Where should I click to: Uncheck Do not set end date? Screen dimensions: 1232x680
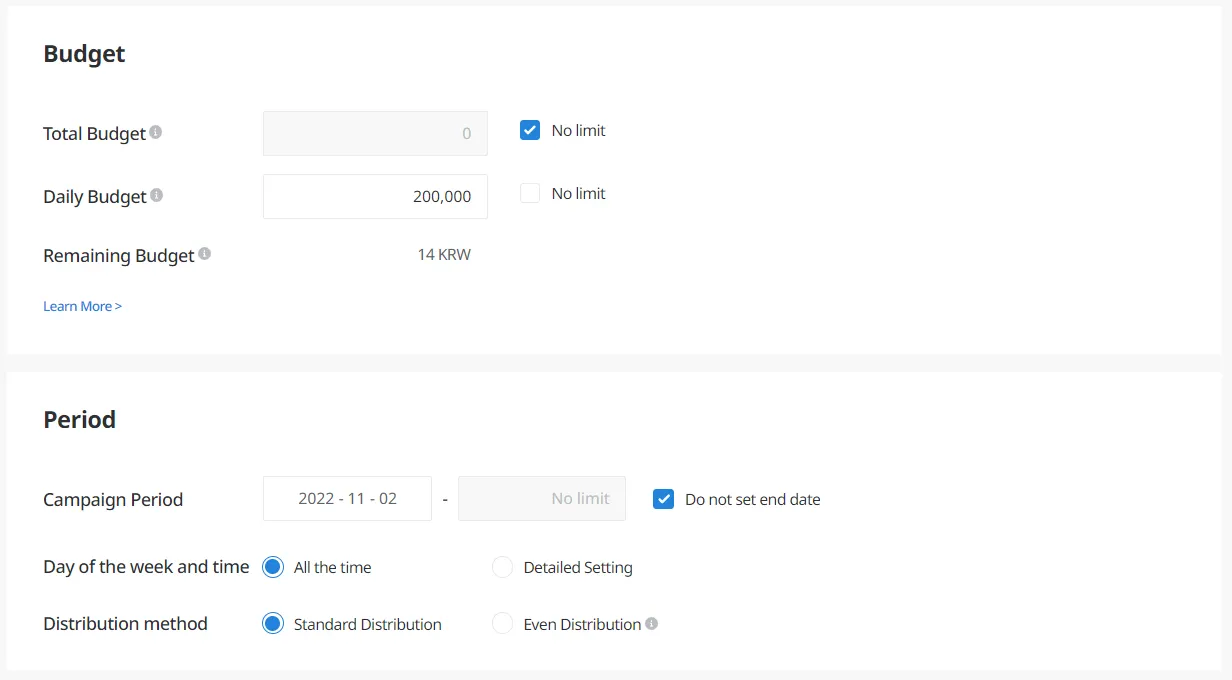pyautogui.click(x=663, y=499)
